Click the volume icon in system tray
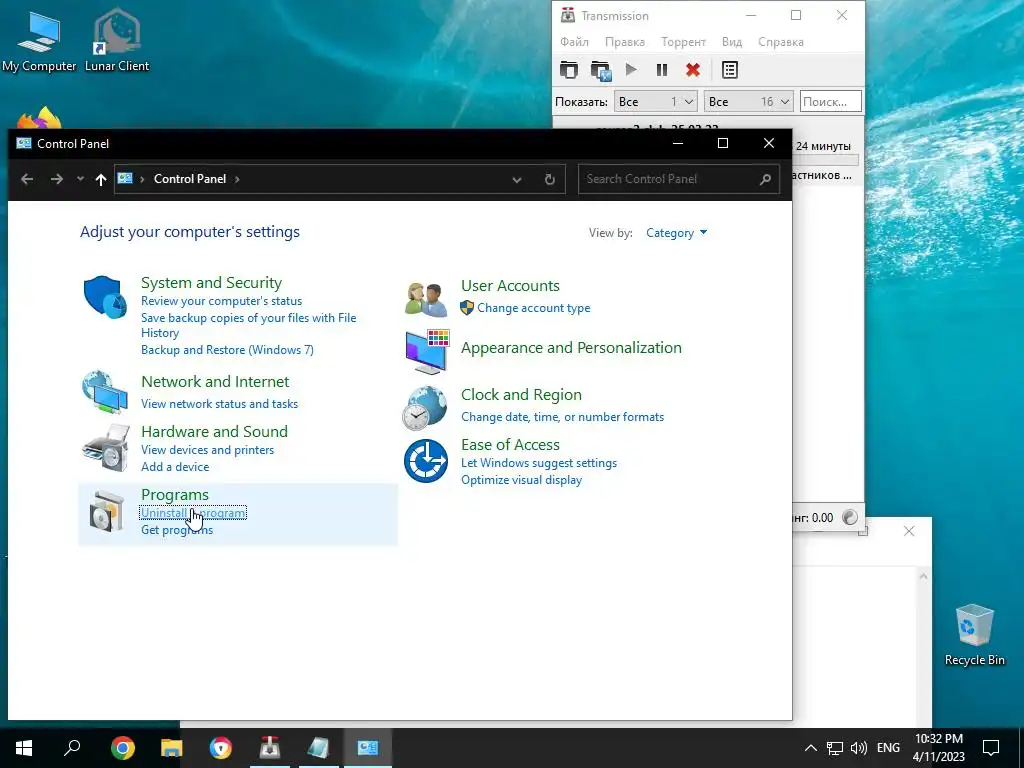 [x=859, y=748]
